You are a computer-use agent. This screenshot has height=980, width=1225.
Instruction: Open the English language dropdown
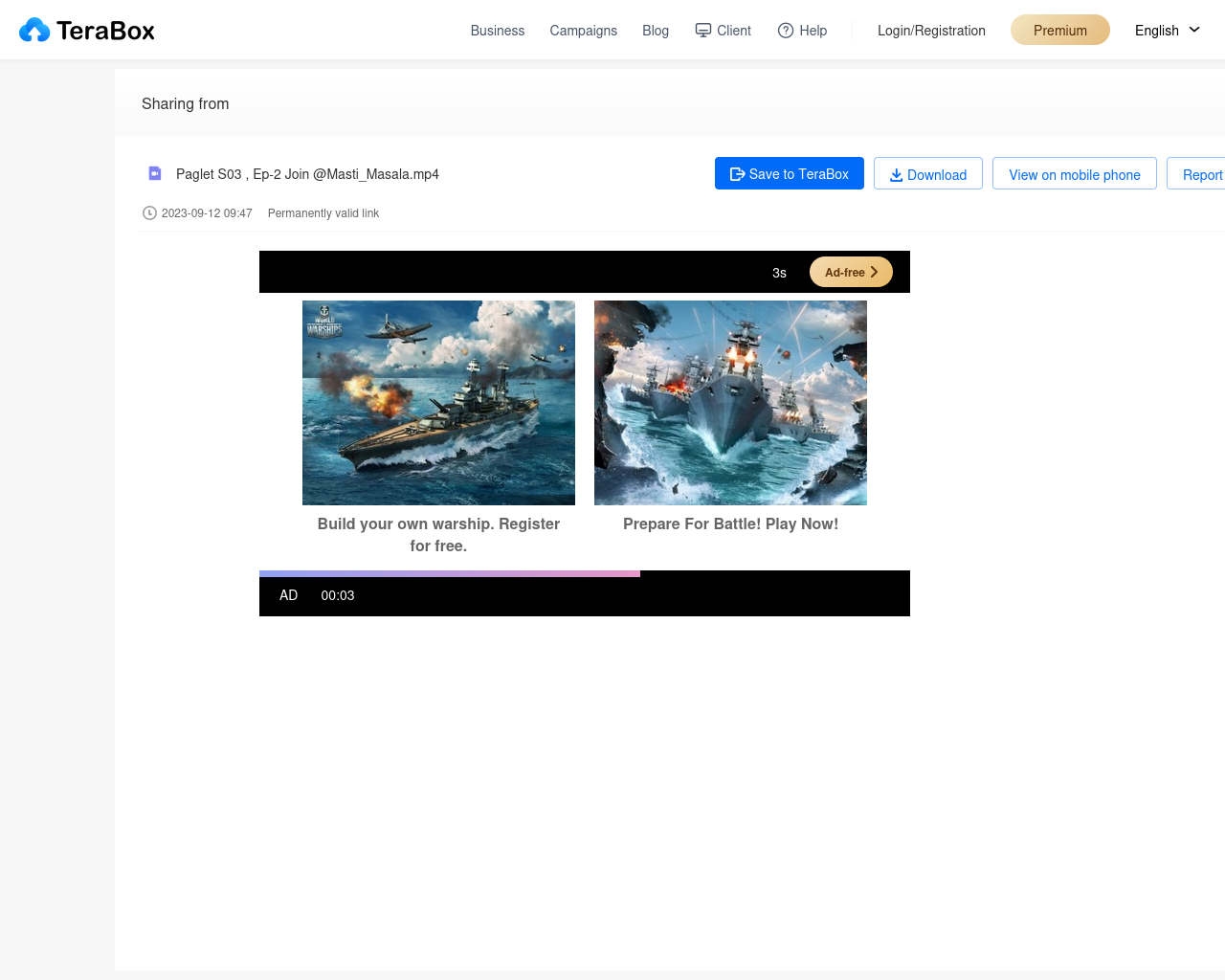point(1167,31)
